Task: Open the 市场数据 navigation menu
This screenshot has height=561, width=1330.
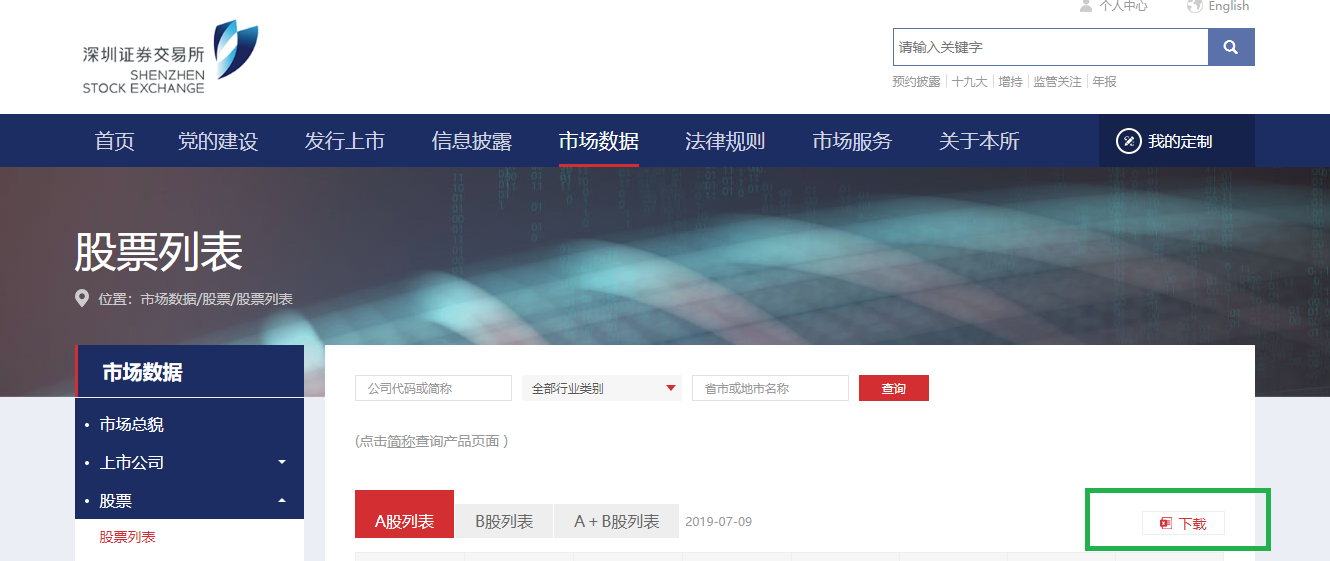Action: 599,141
